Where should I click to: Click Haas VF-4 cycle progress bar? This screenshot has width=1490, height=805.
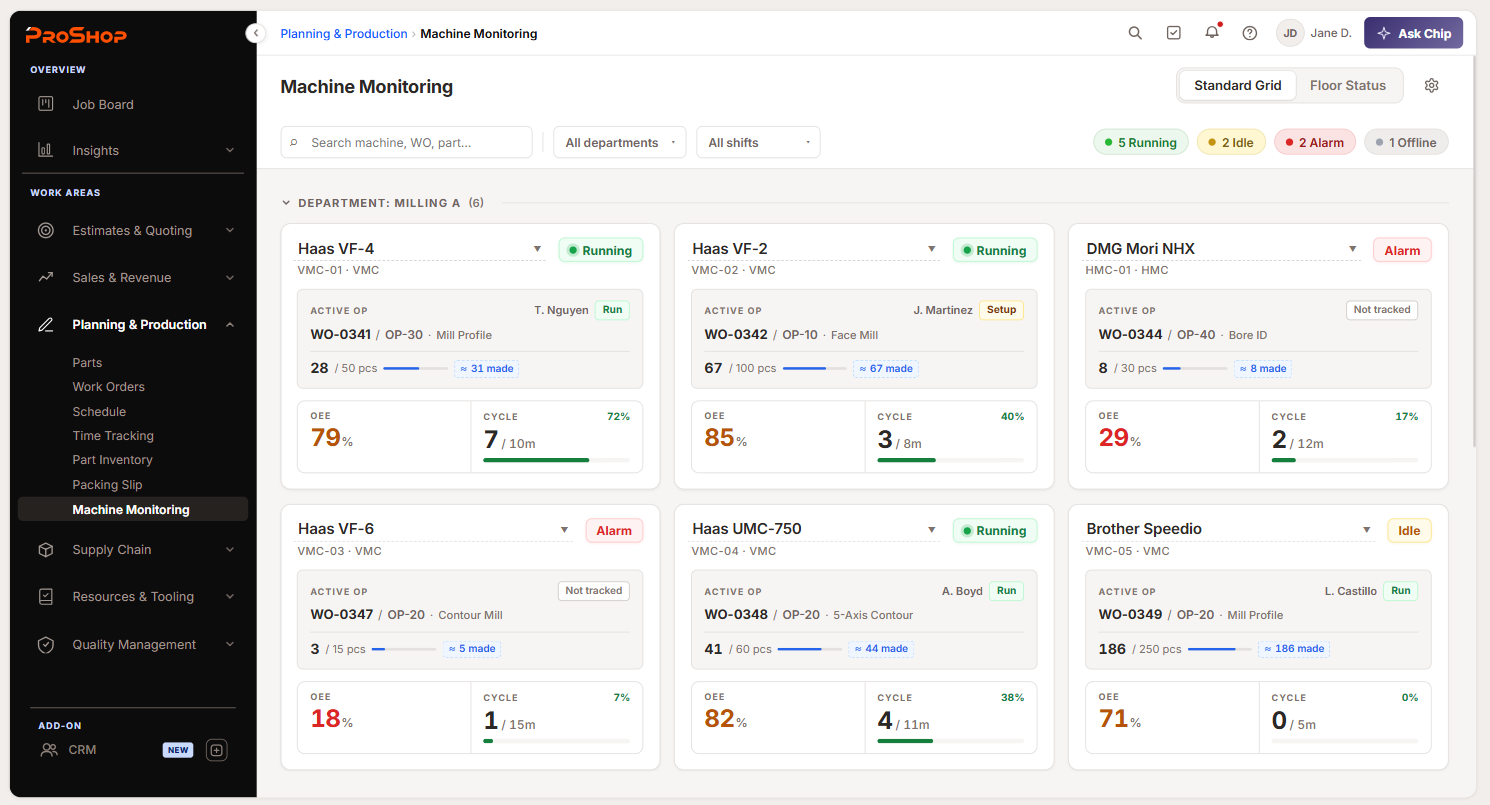556,460
